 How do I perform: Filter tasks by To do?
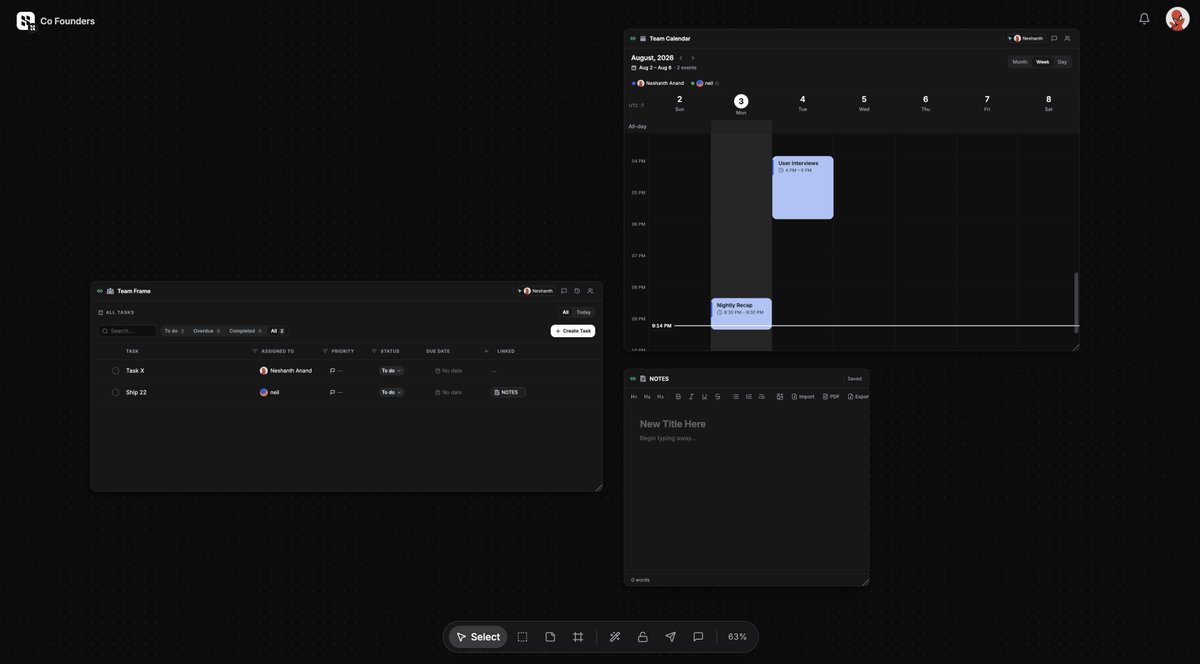[x=174, y=331]
